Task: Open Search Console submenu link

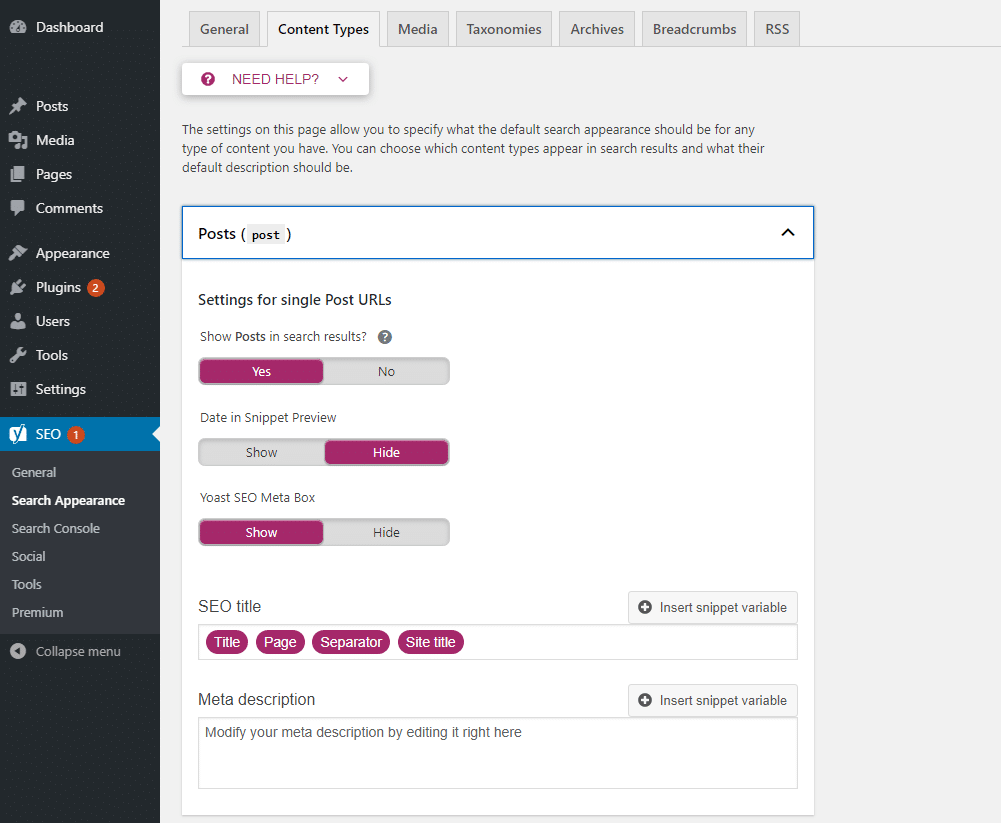Action: coord(56,528)
